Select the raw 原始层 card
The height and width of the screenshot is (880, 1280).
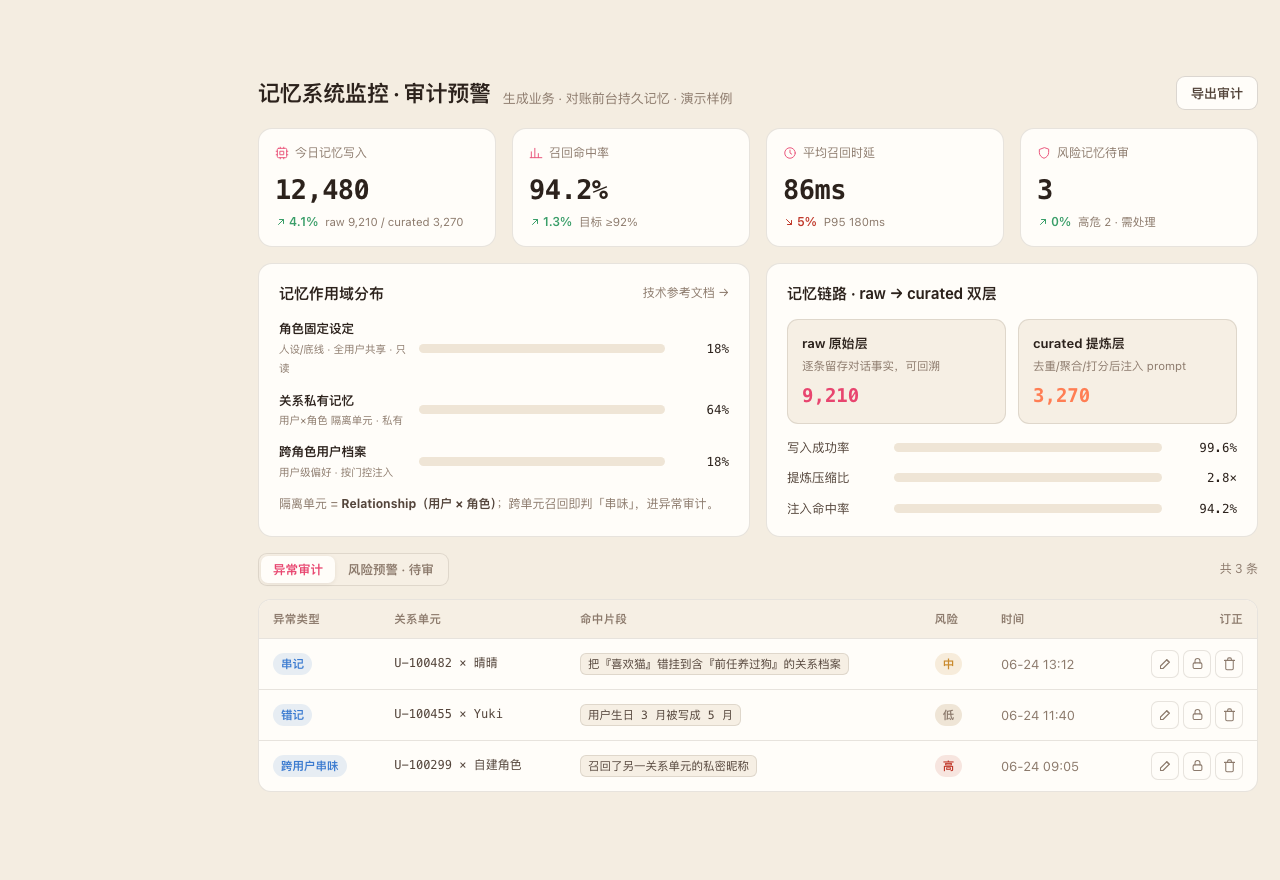click(896, 371)
